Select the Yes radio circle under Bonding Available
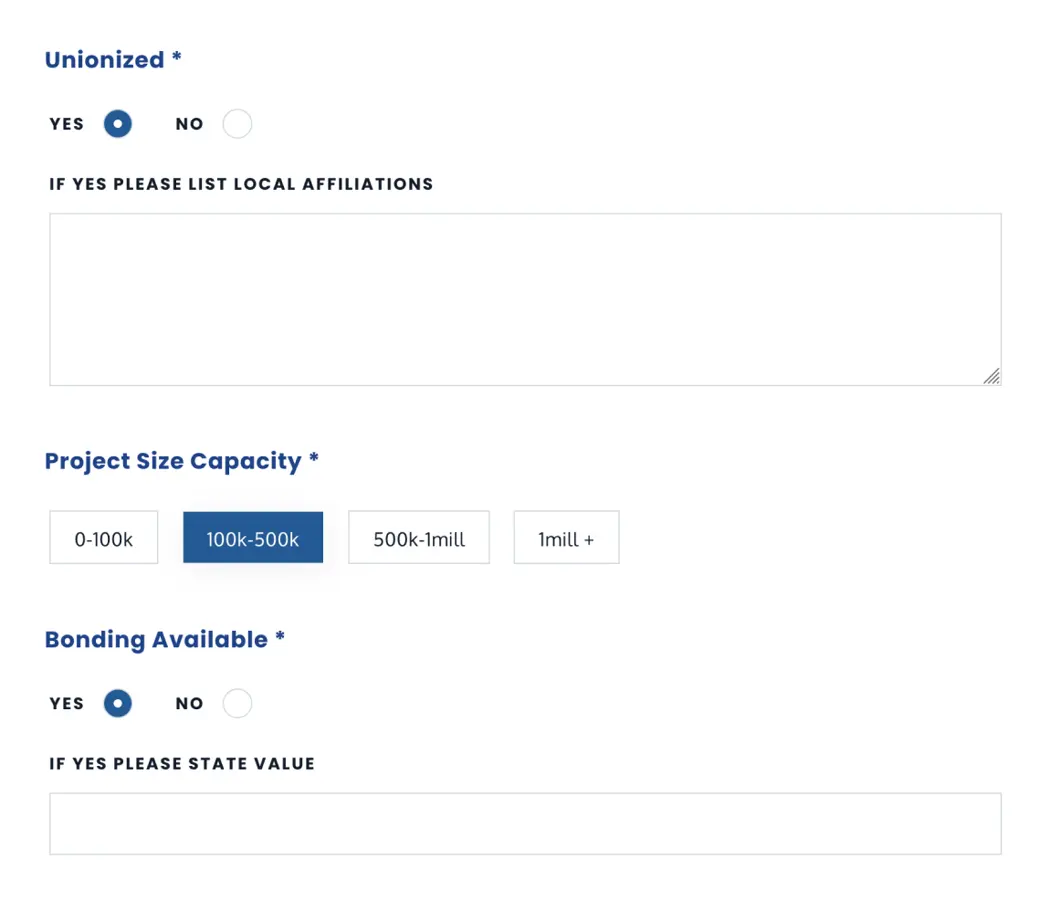 tap(118, 703)
